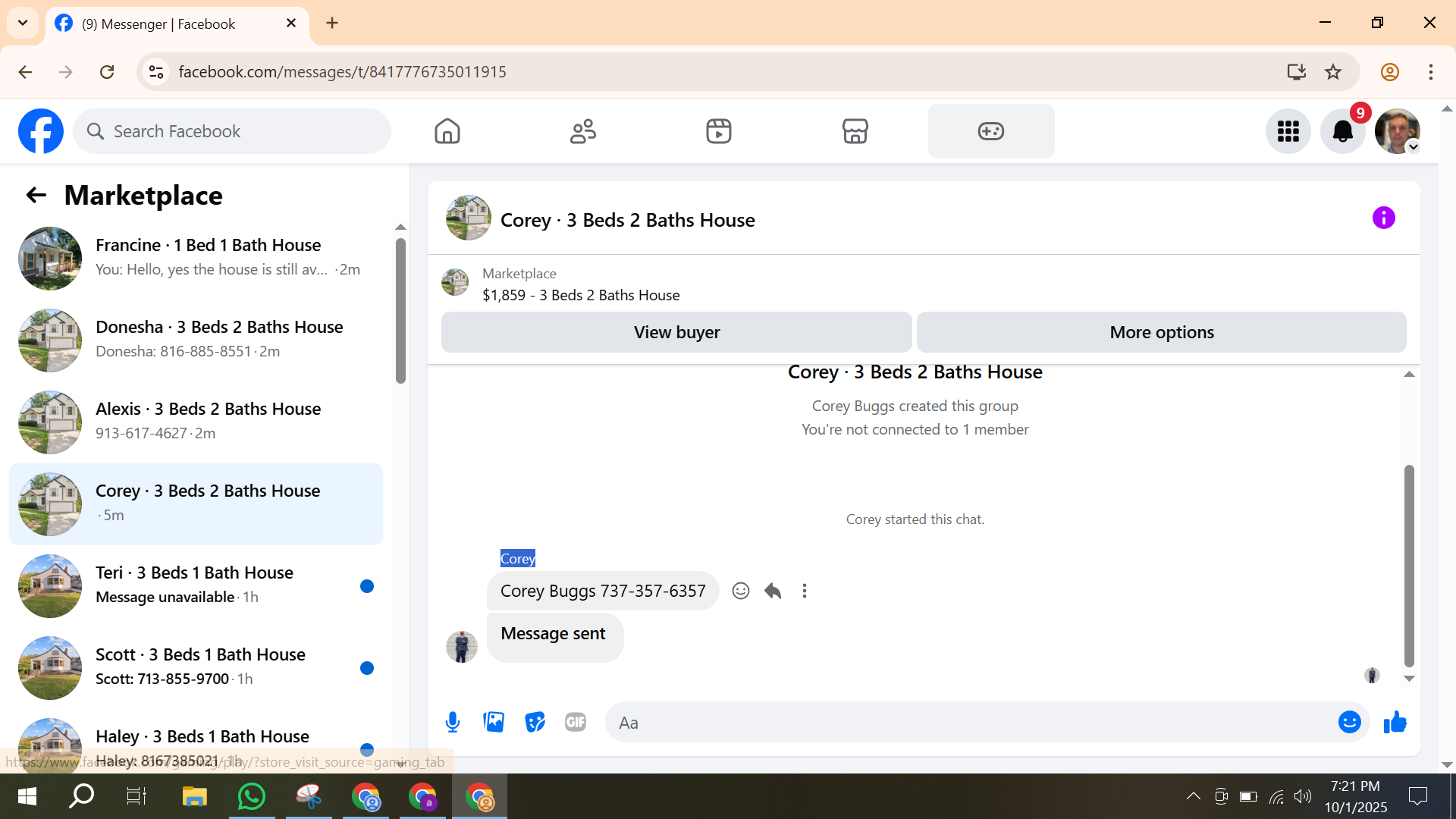Open the notifications bell
1456x819 pixels.
(1343, 131)
